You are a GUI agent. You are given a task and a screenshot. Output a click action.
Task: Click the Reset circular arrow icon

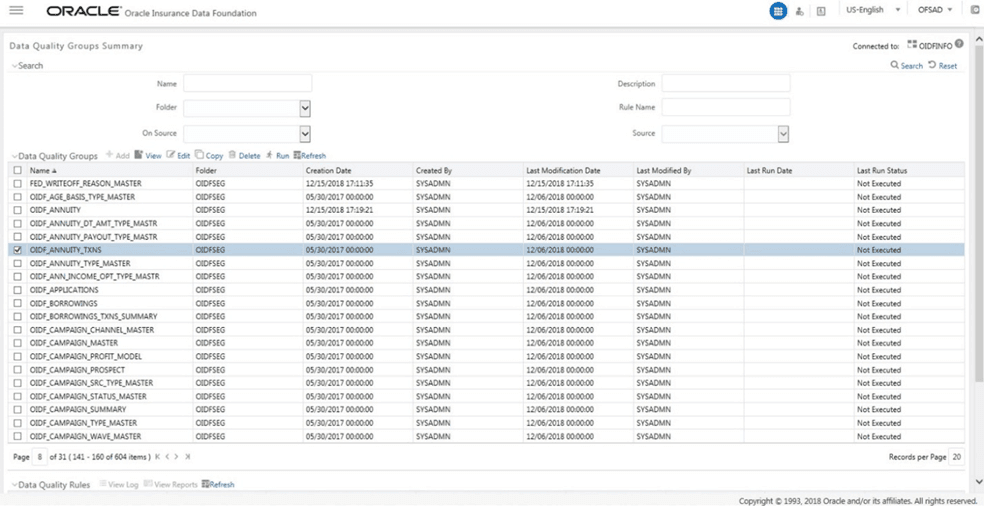click(932, 65)
